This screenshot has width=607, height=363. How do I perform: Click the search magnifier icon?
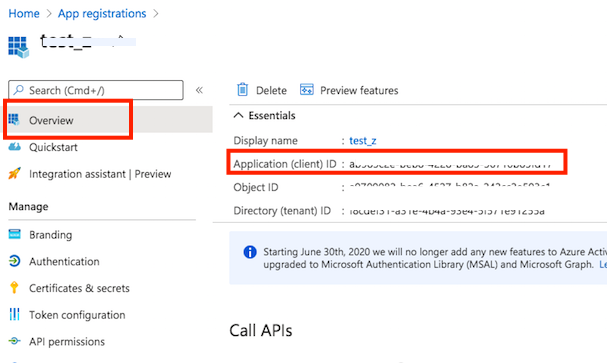click(x=18, y=90)
